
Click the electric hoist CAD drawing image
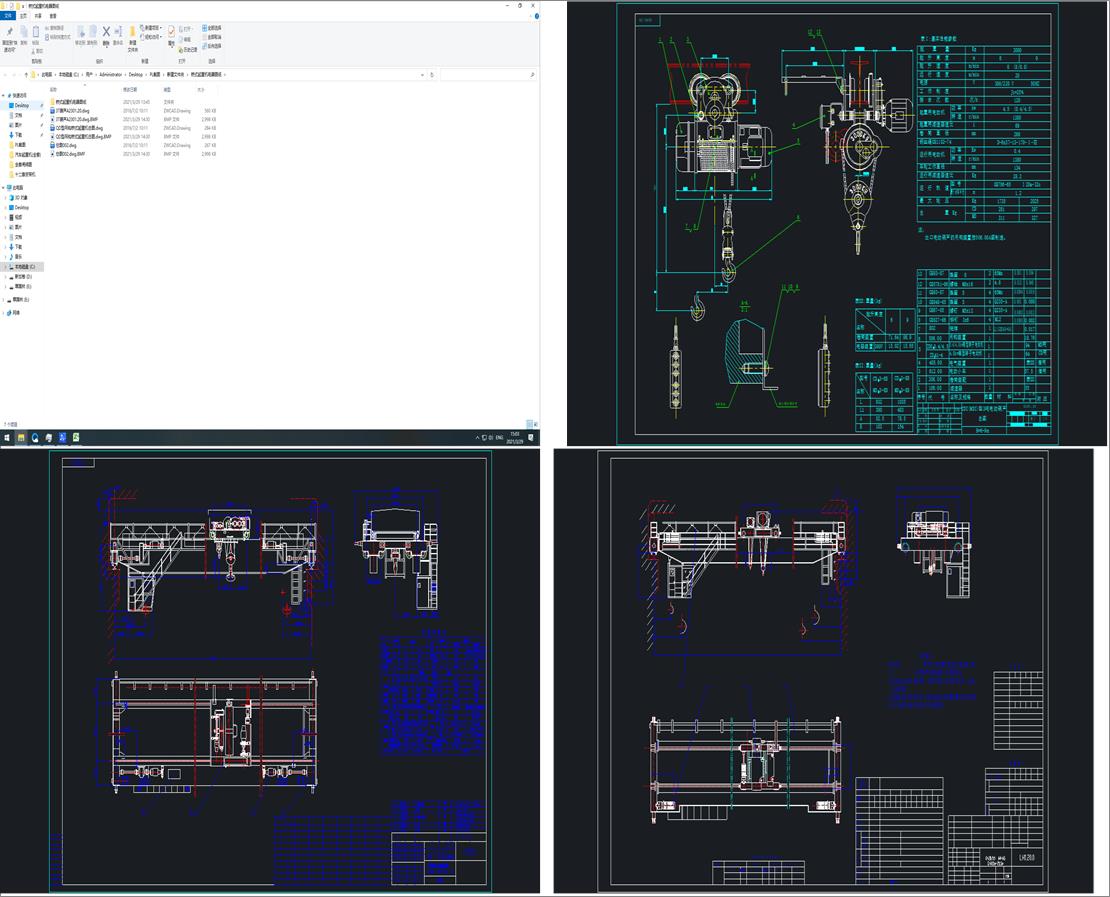click(837, 224)
